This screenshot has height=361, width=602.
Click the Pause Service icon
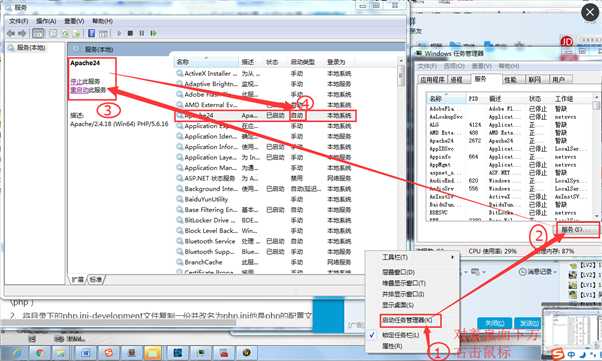pos(142,33)
